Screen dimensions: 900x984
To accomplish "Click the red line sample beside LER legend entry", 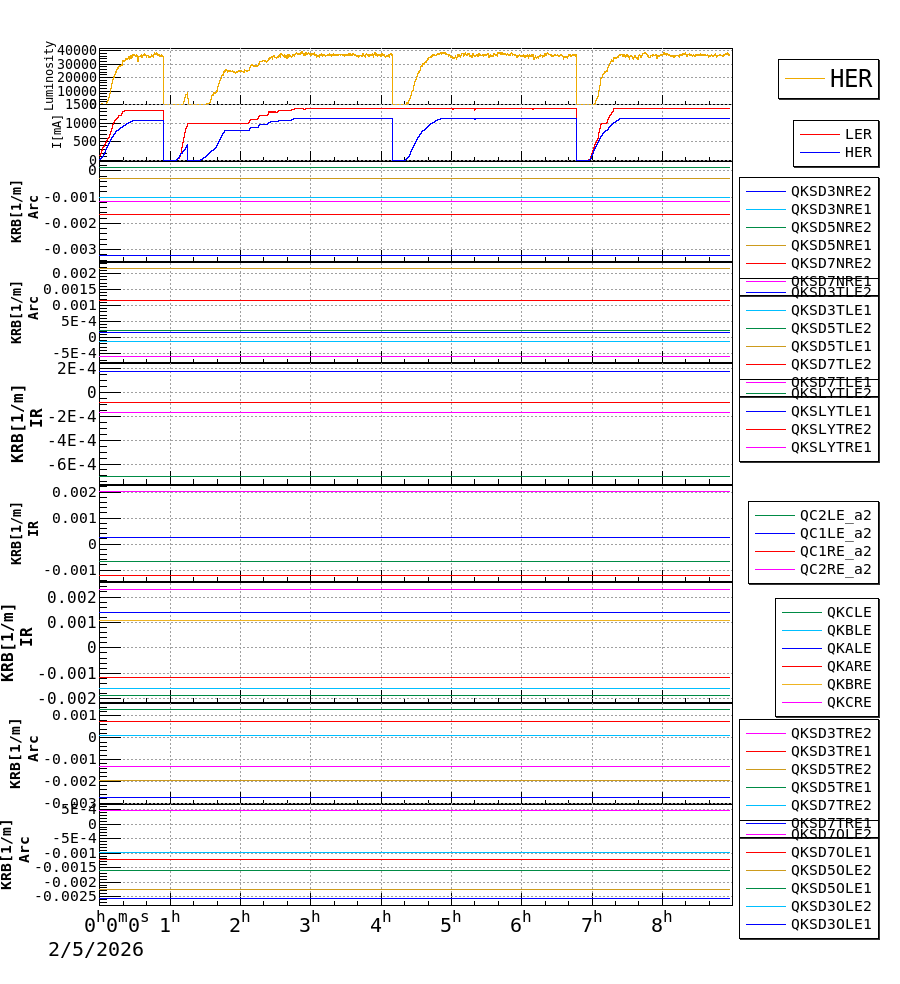I will [x=820, y=134].
